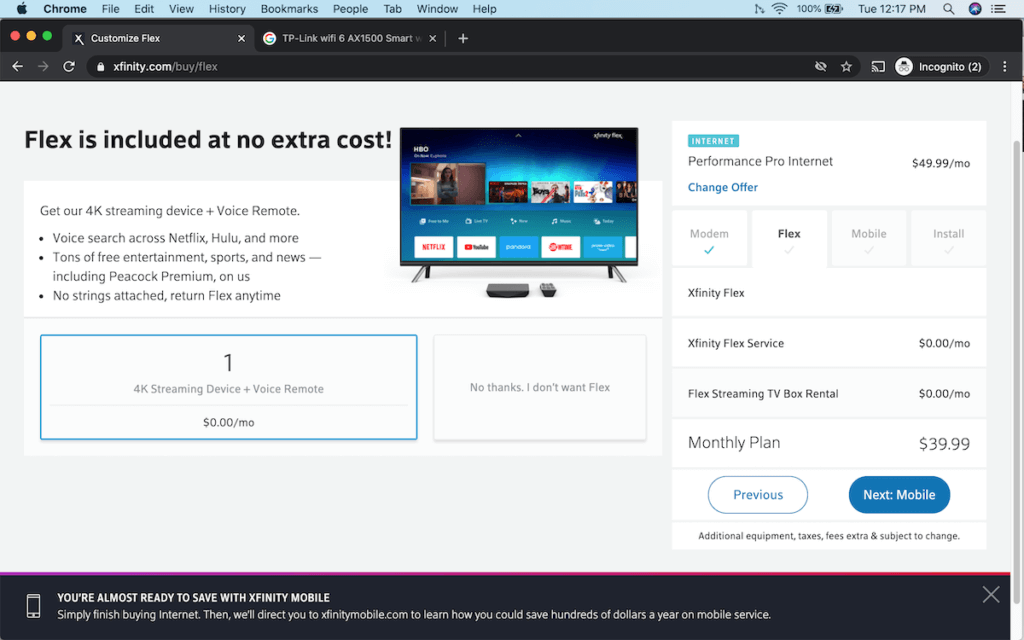Click the battery status icon
Image resolution: width=1024 pixels, height=640 pixels.
coord(833,8)
